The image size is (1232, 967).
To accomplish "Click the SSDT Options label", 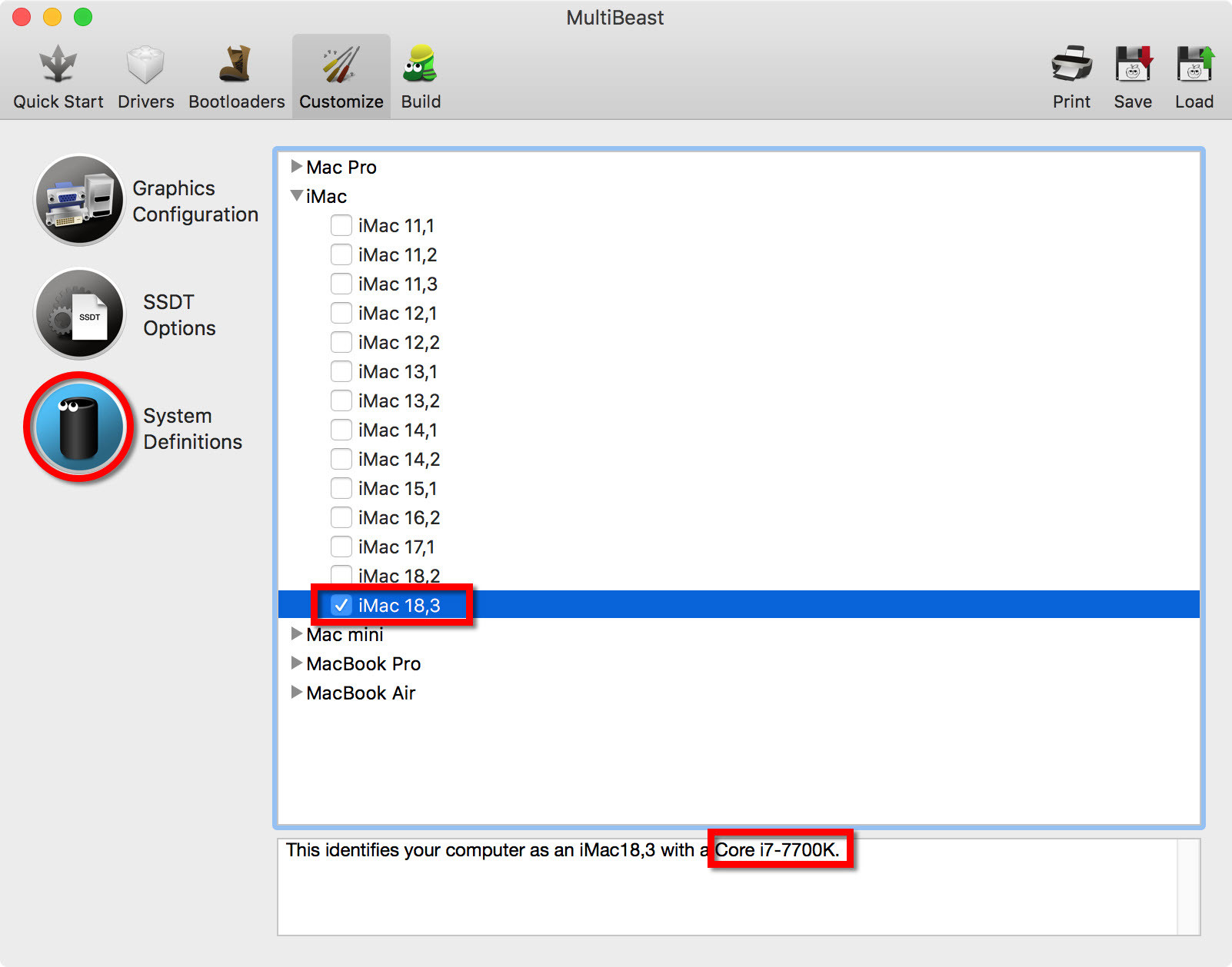I will click(x=179, y=315).
